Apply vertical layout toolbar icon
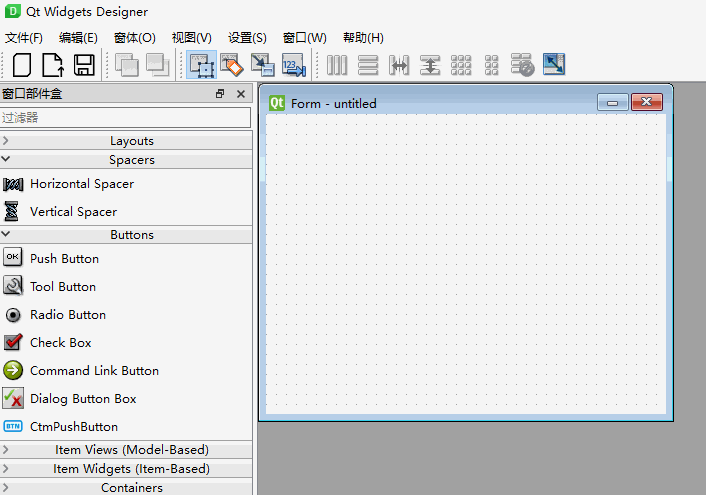The width and height of the screenshot is (706, 495). 368,65
